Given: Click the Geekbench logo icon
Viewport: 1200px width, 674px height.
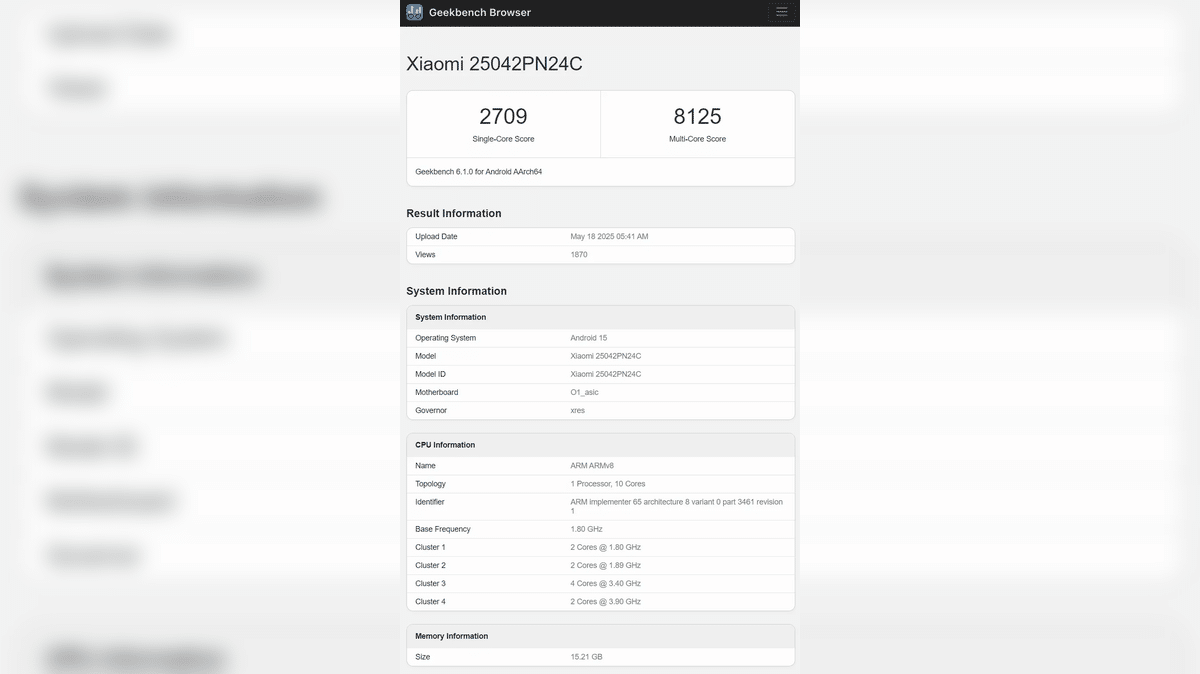Looking at the screenshot, I should point(414,12).
